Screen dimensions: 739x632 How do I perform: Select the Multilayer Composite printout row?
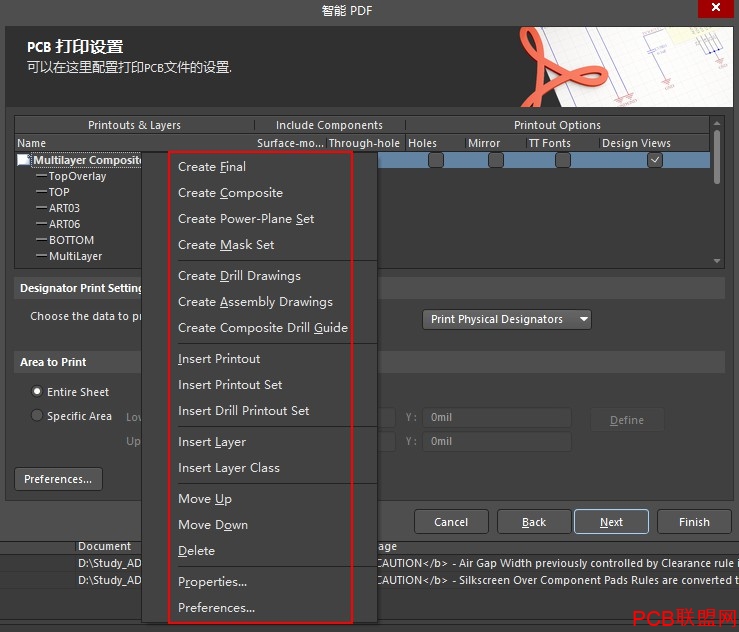click(x=87, y=160)
